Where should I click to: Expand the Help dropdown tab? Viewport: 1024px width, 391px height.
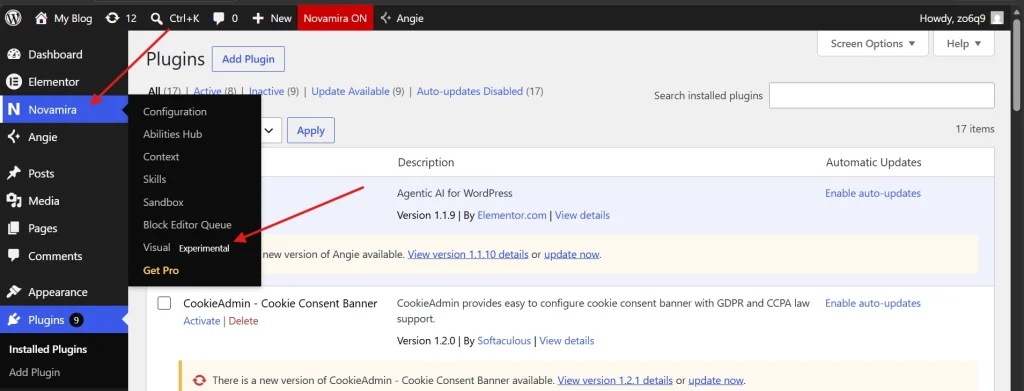pyautogui.click(x=964, y=44)
